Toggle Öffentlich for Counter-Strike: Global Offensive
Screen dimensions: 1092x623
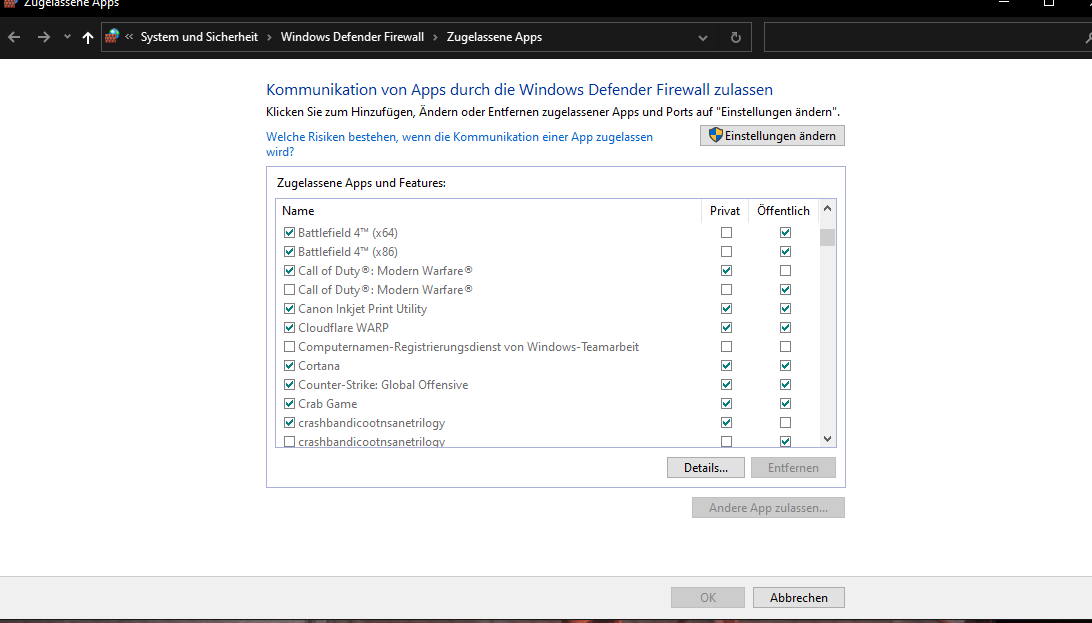[x=786, y=384]
